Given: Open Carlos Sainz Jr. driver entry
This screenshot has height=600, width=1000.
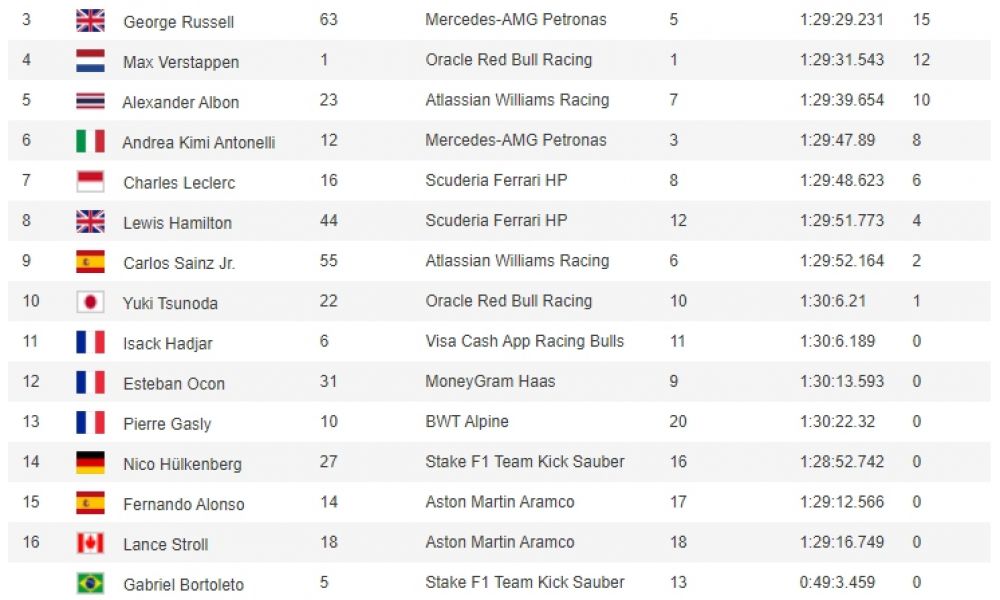Looking at the screenshot, I should point(179,263).
